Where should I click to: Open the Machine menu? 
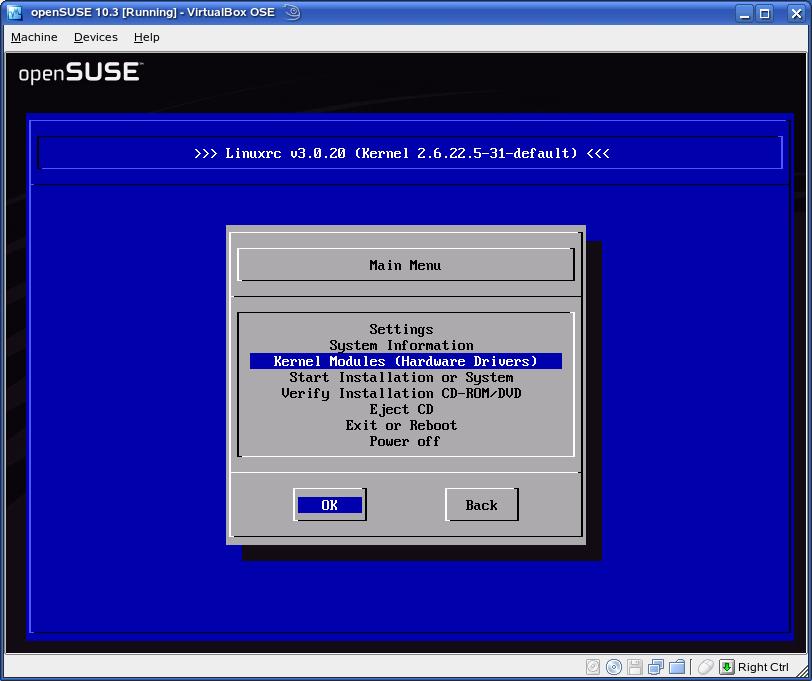click(34, 37)
